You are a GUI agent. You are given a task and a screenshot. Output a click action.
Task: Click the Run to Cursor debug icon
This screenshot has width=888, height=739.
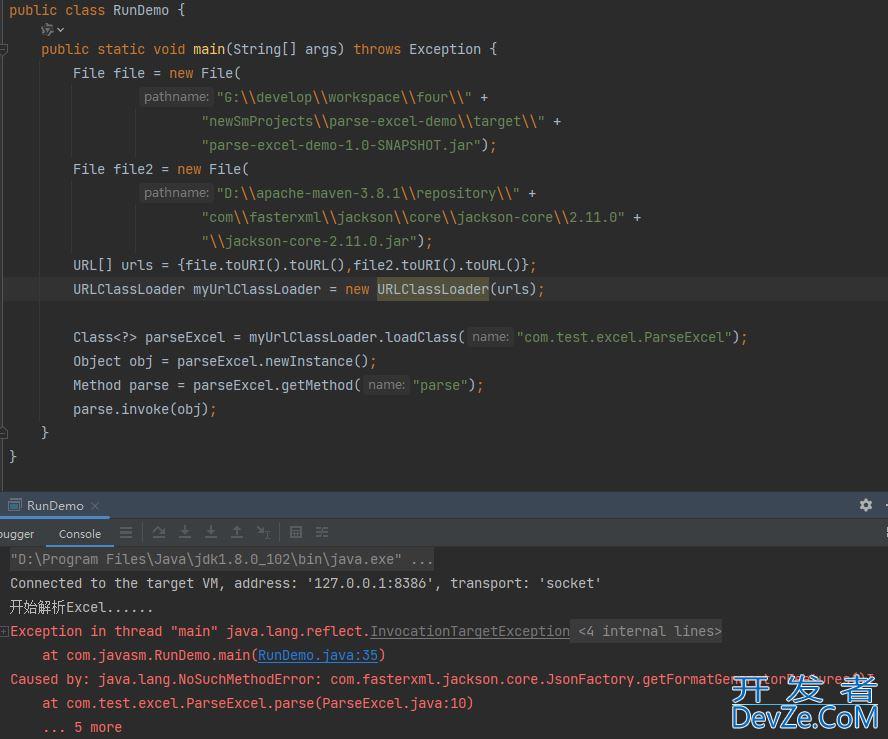click(263, 532)
